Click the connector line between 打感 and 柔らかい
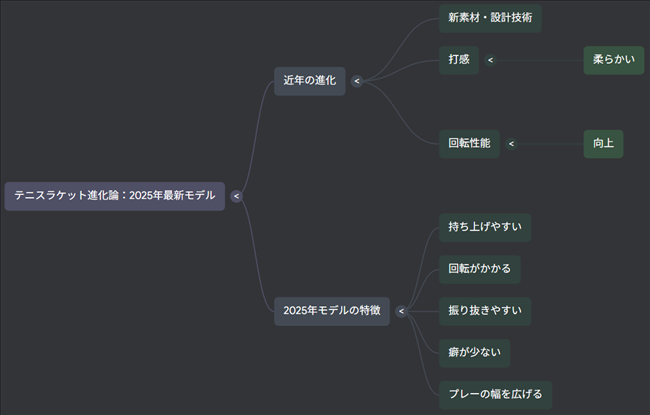The width and height of the screenshot is (650, 415). point(540,60)
